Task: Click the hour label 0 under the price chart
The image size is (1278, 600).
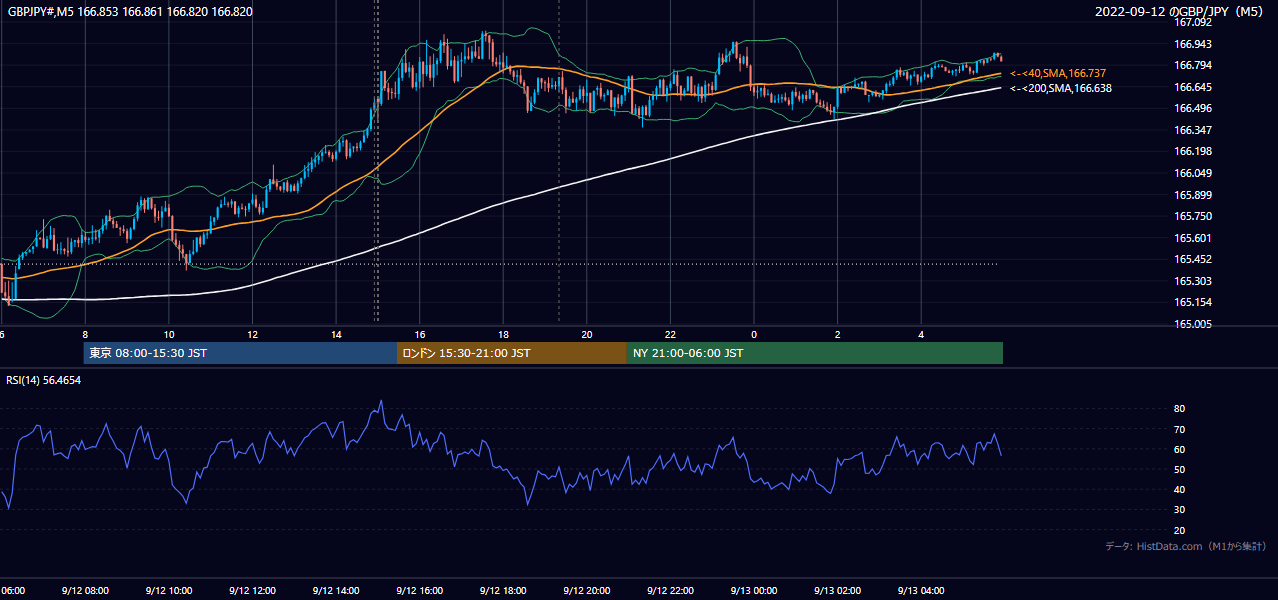Action: tap(754, 335)
